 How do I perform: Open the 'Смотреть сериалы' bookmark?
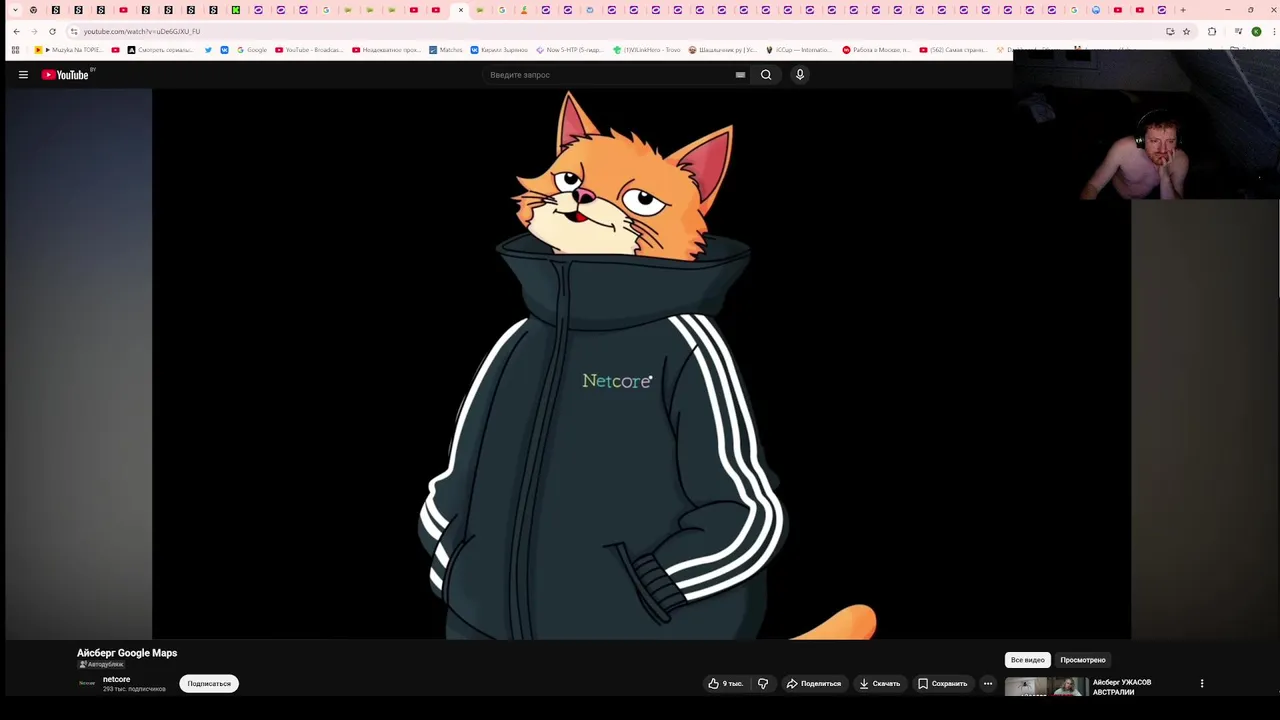(160, 50)
